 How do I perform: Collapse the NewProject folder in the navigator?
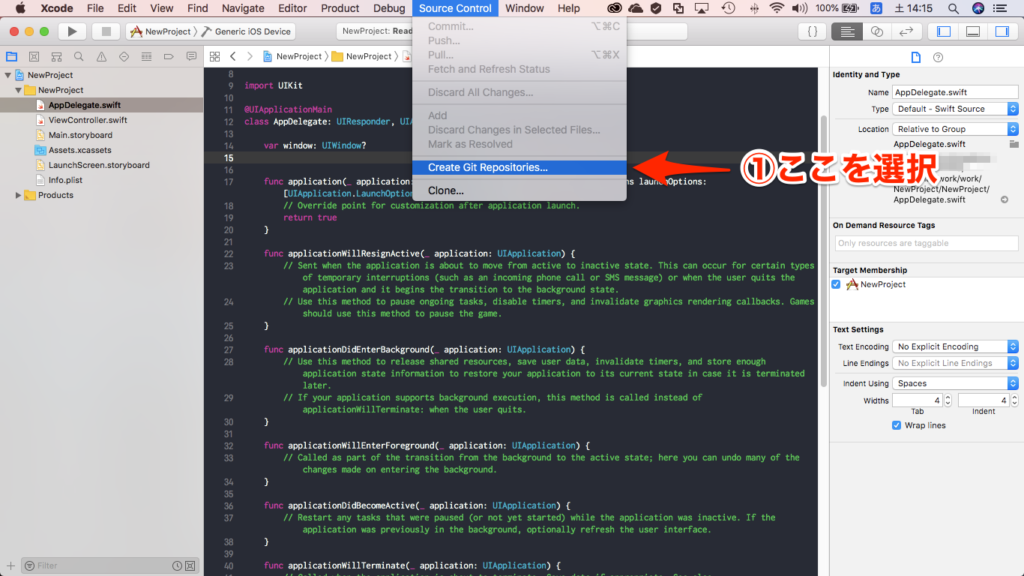pyautogui.click(x=19, y=89)
